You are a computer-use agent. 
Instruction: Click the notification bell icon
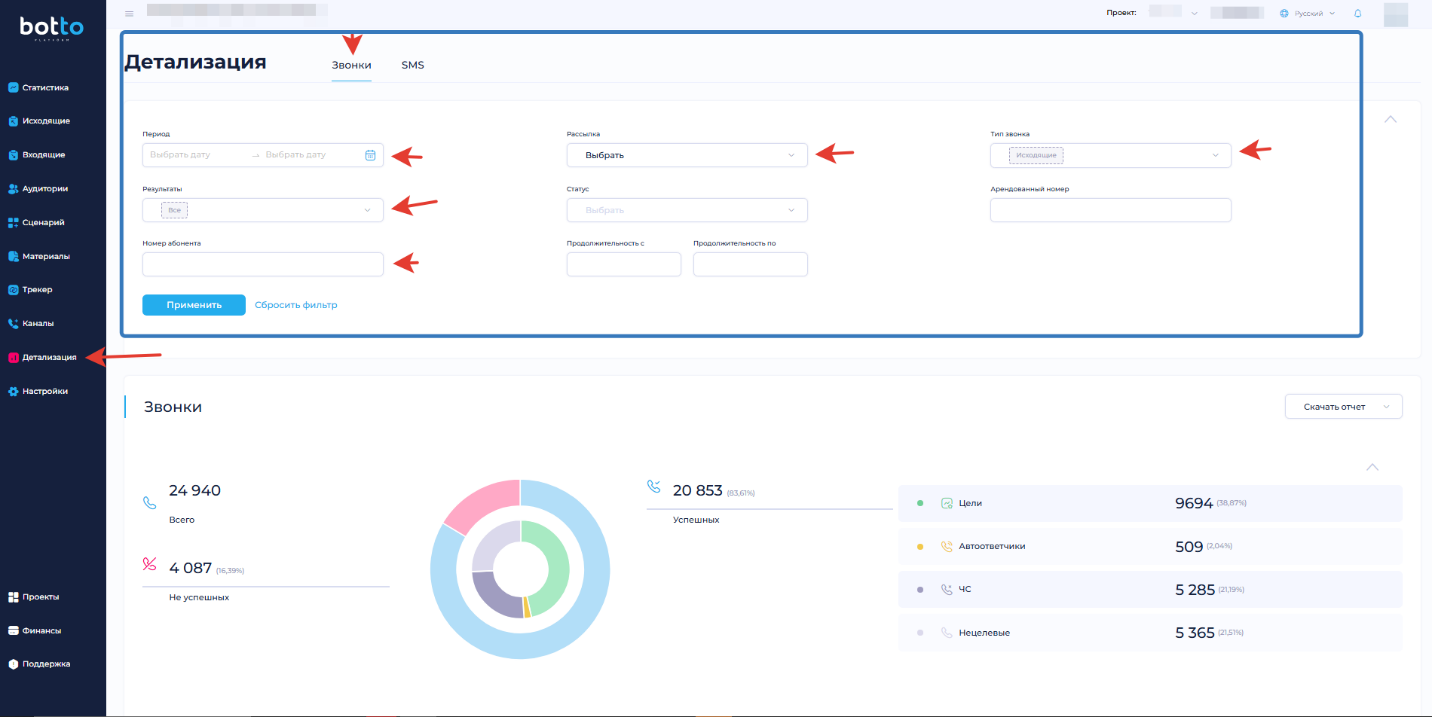pos(1357,14)
